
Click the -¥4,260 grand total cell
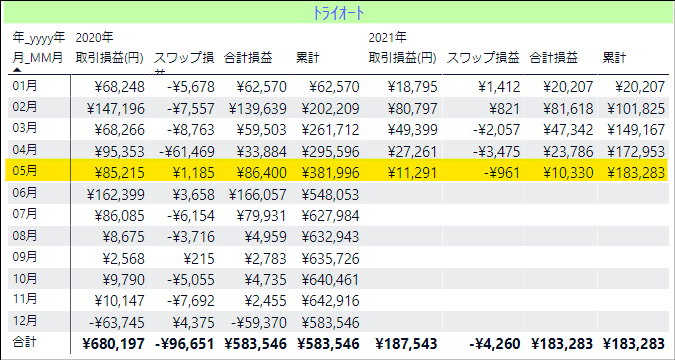[x=495, y=344]
